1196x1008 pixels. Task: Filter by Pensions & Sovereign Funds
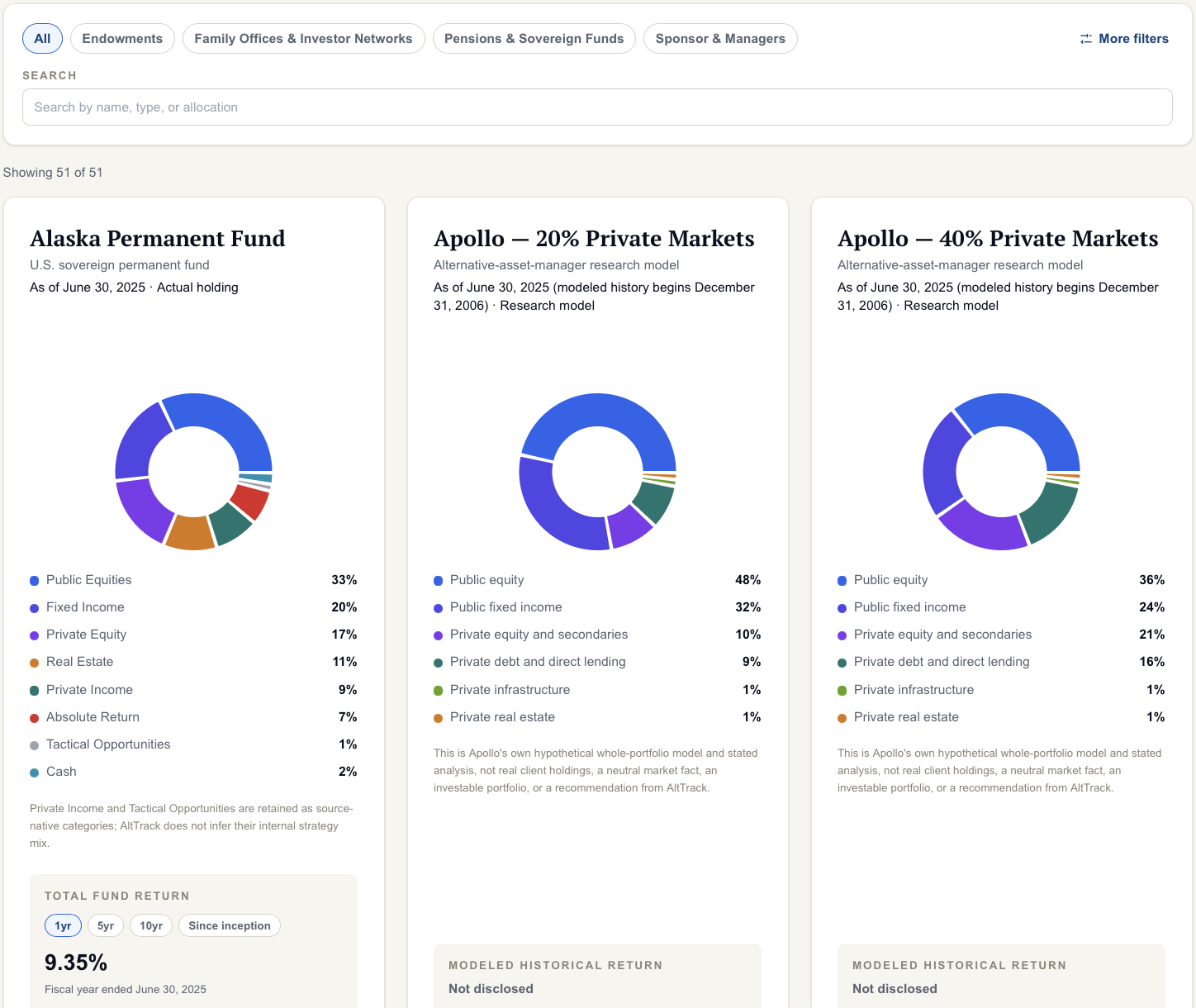534,39
